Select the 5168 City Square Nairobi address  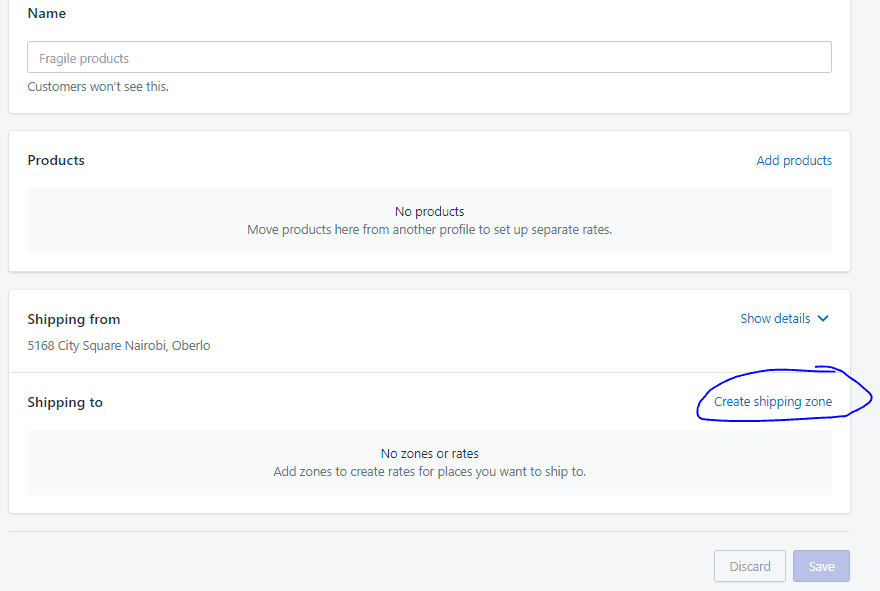119,346
